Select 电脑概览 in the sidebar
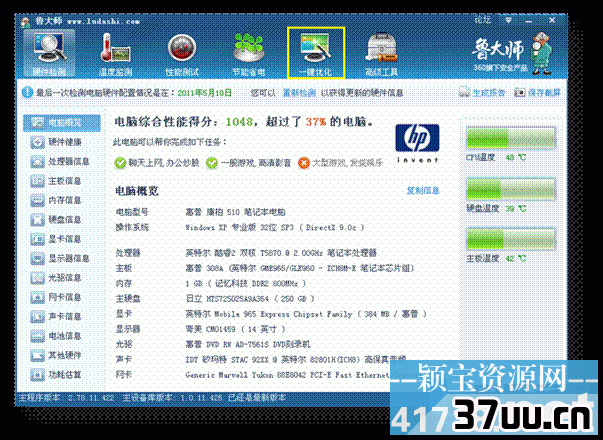The height and width of the screenshot is (440, 603). [62, 123]
